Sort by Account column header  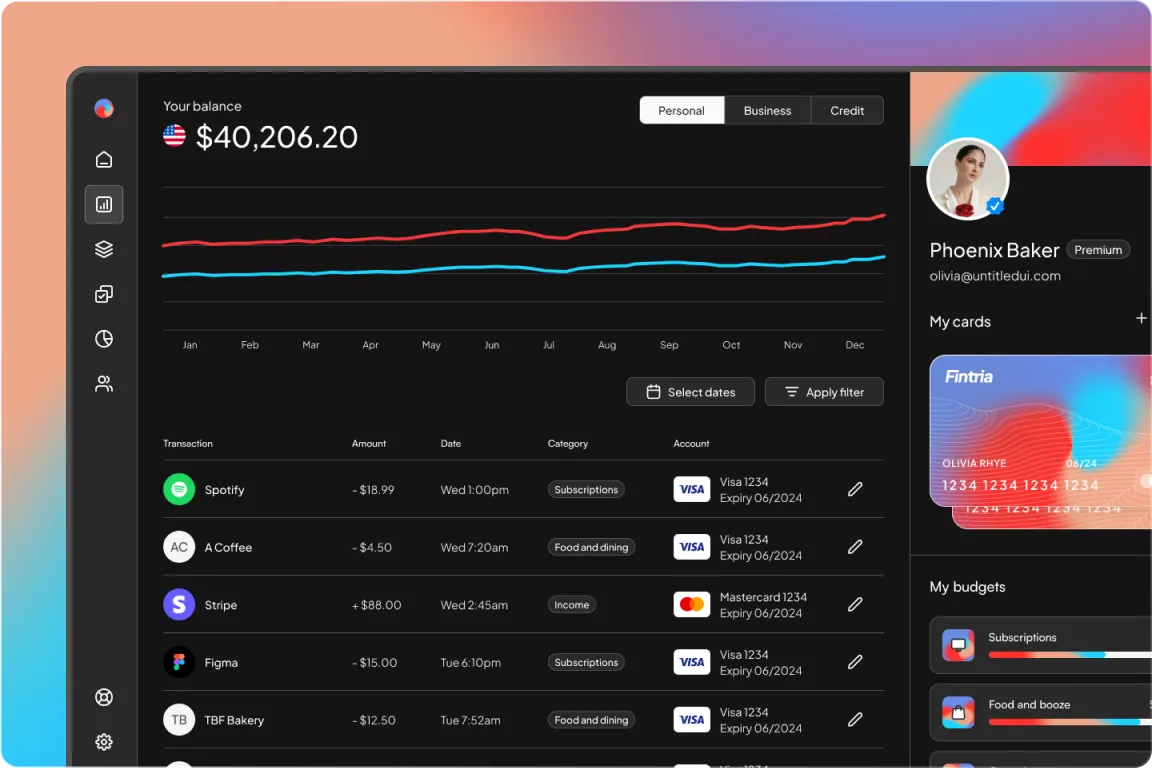pyautogui.click(x=691, y=444)
